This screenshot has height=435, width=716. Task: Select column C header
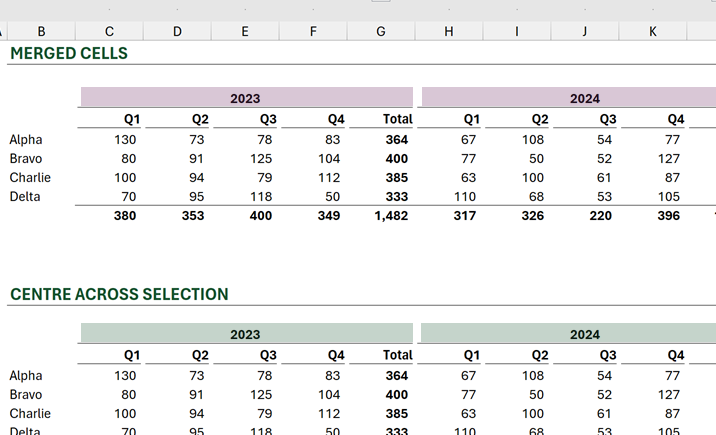tap(109, 31)
